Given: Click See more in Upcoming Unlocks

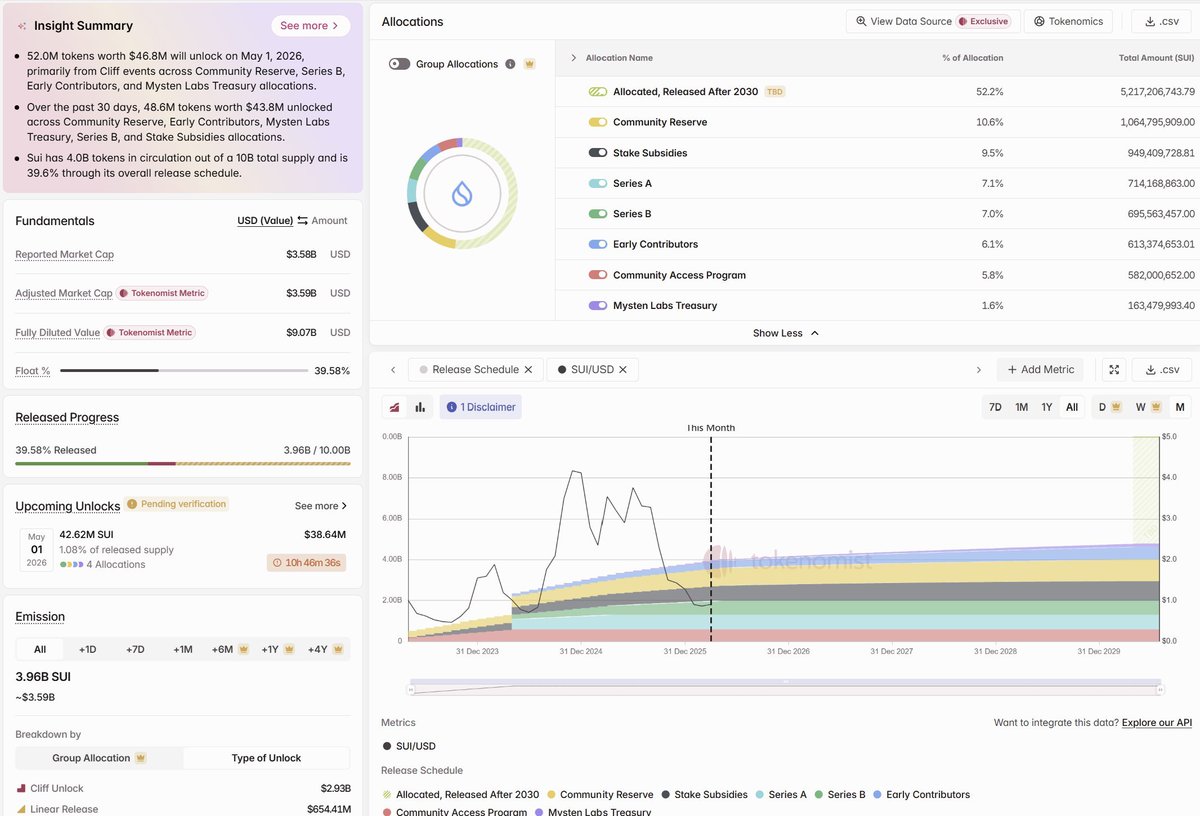Looking at the screenshot, I should pyautogui.click(x=321, y=506).
